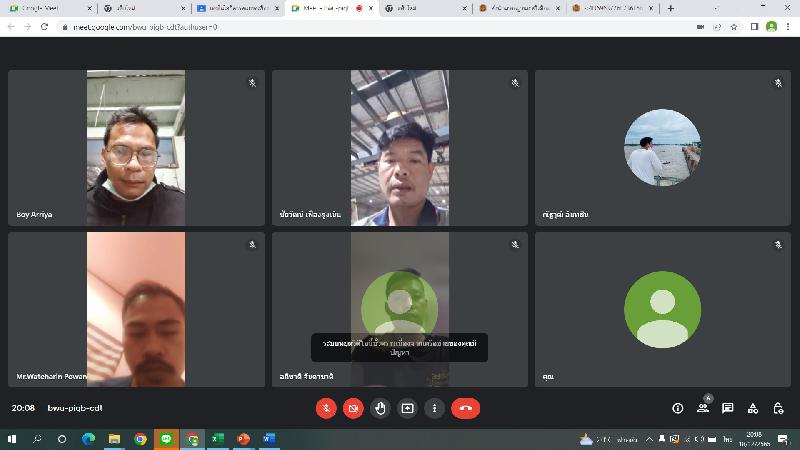Open the more options three-dot menu
This screenshot has height=450, width=800.
434,408
